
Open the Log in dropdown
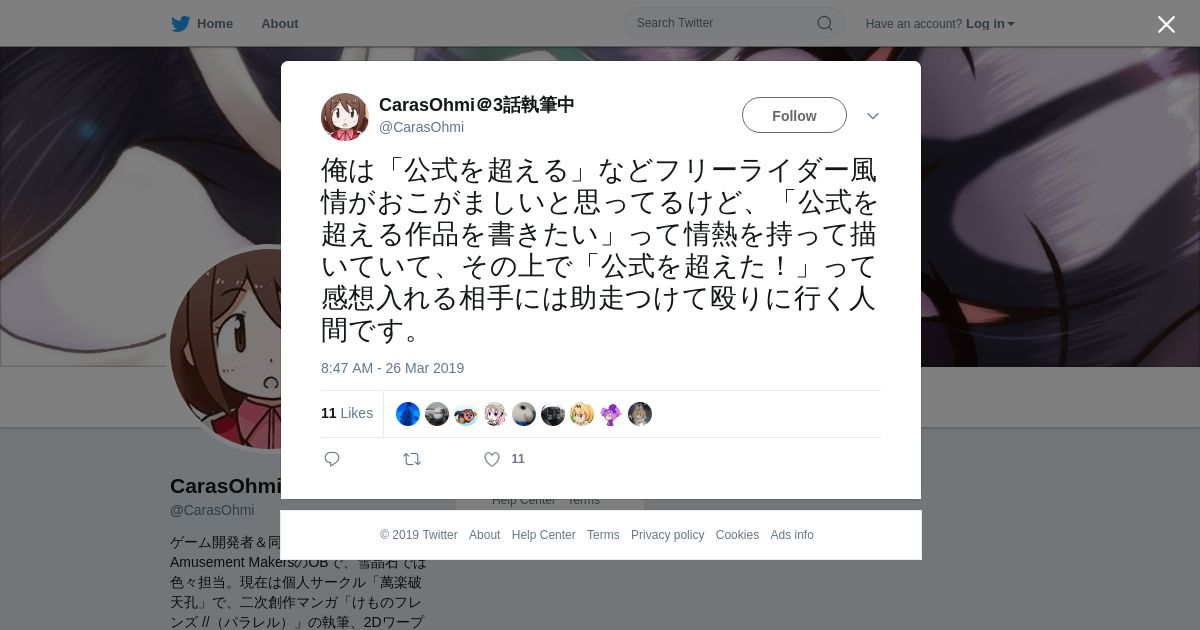[x=990, y=24]
